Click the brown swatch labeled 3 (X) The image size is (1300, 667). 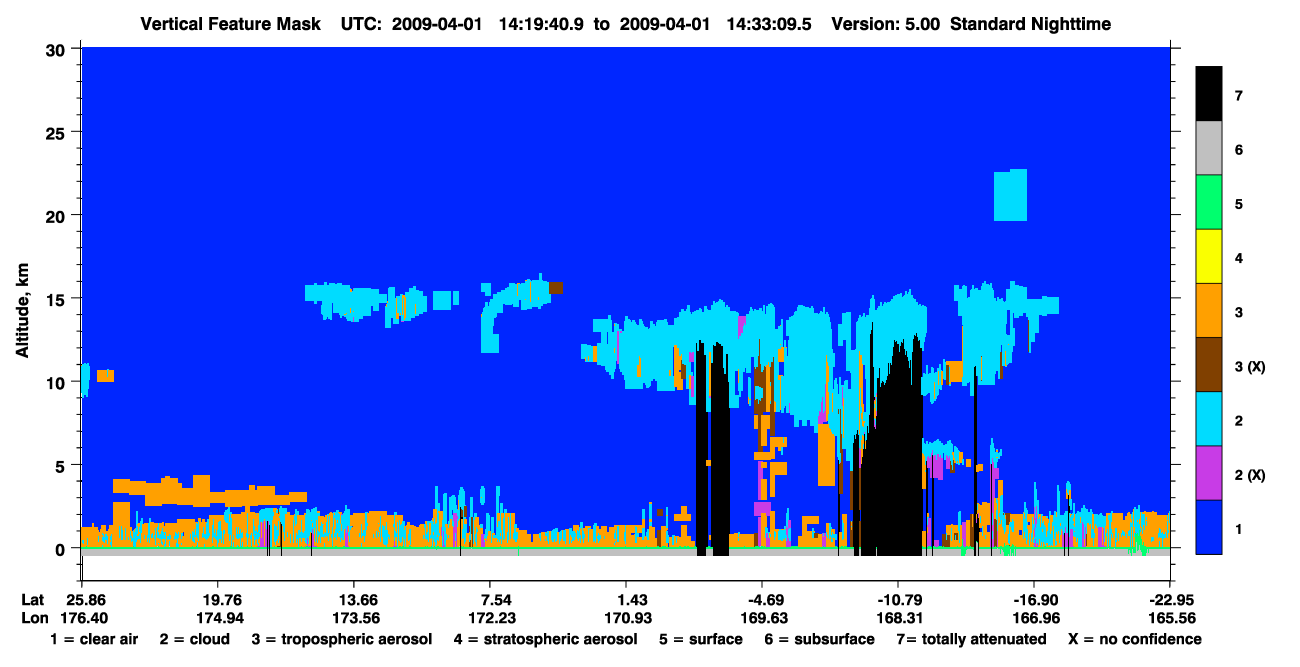coord(1209,365)
